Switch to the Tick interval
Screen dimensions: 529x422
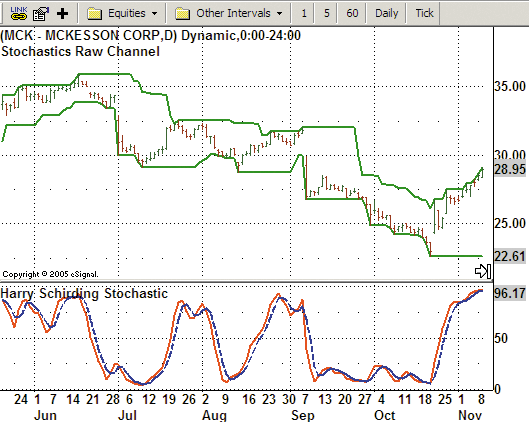click(424, 13)
